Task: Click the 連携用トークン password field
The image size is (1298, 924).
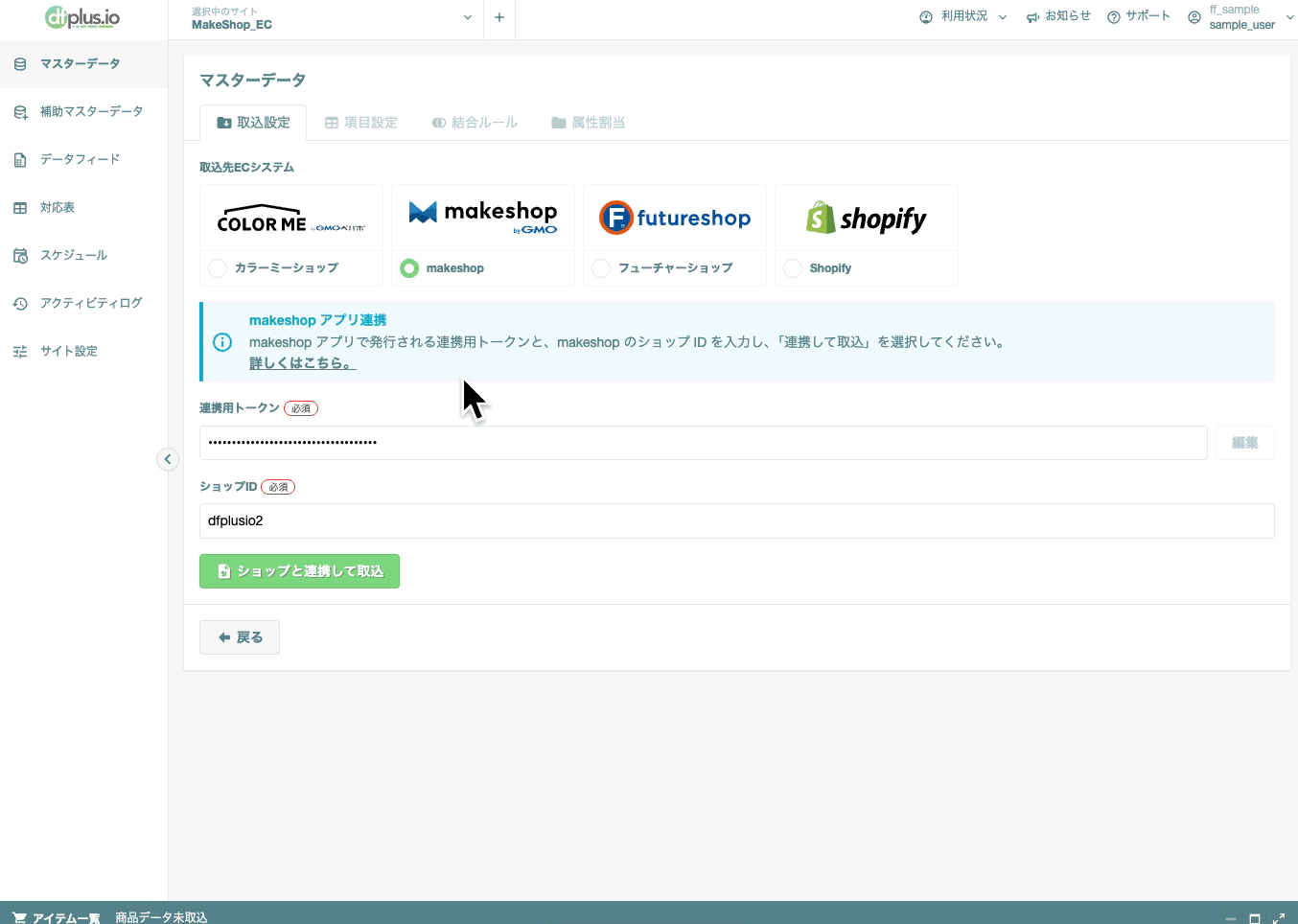Action: click(704, 443)
